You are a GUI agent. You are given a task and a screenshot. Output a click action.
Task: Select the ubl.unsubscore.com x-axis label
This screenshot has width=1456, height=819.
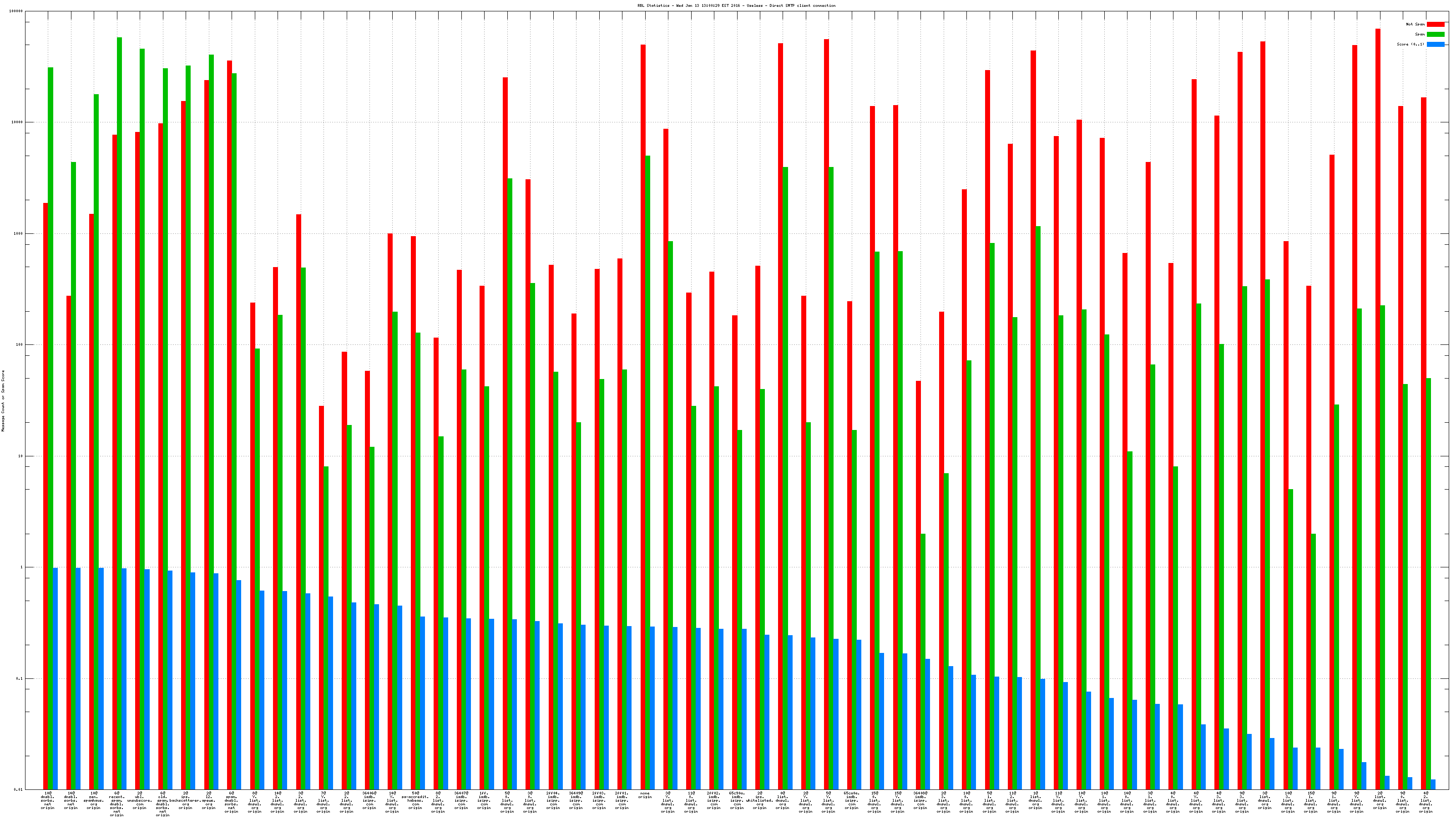(140, 800)
